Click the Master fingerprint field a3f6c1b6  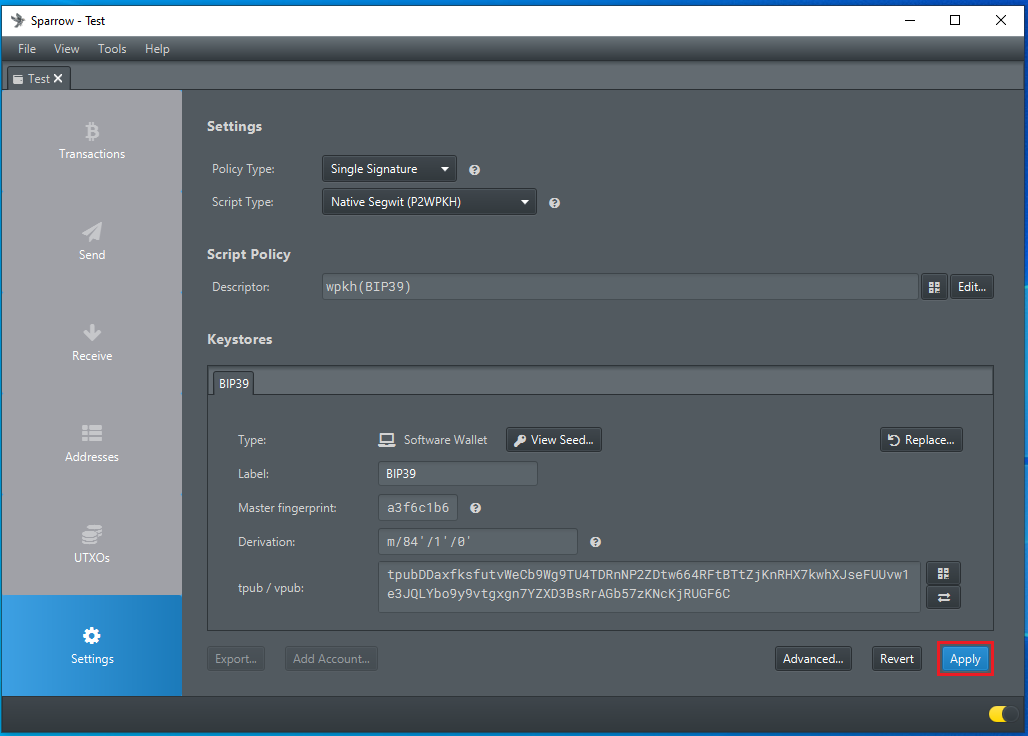(418, 508)
